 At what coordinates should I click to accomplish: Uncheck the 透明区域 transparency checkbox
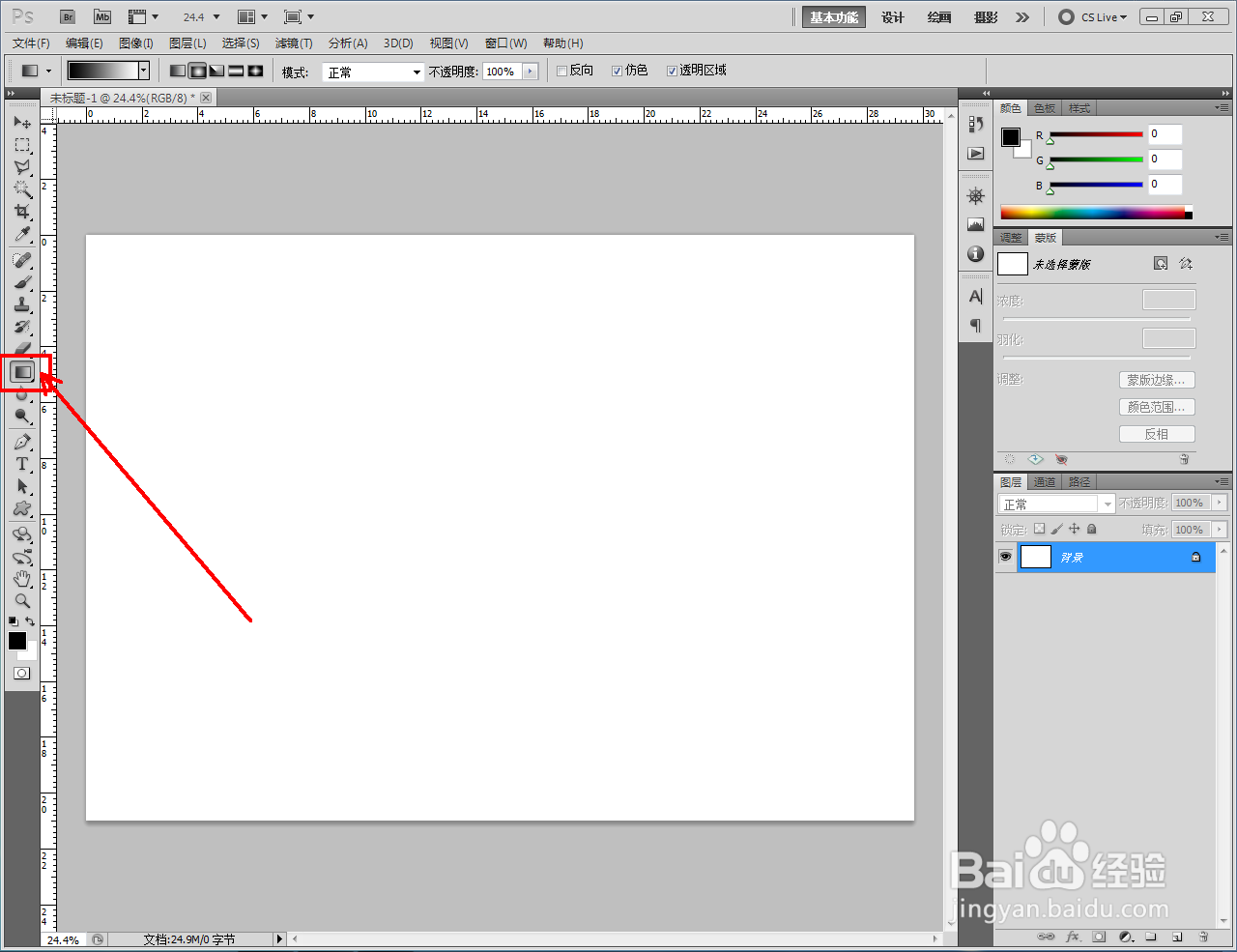pos(672,71)
